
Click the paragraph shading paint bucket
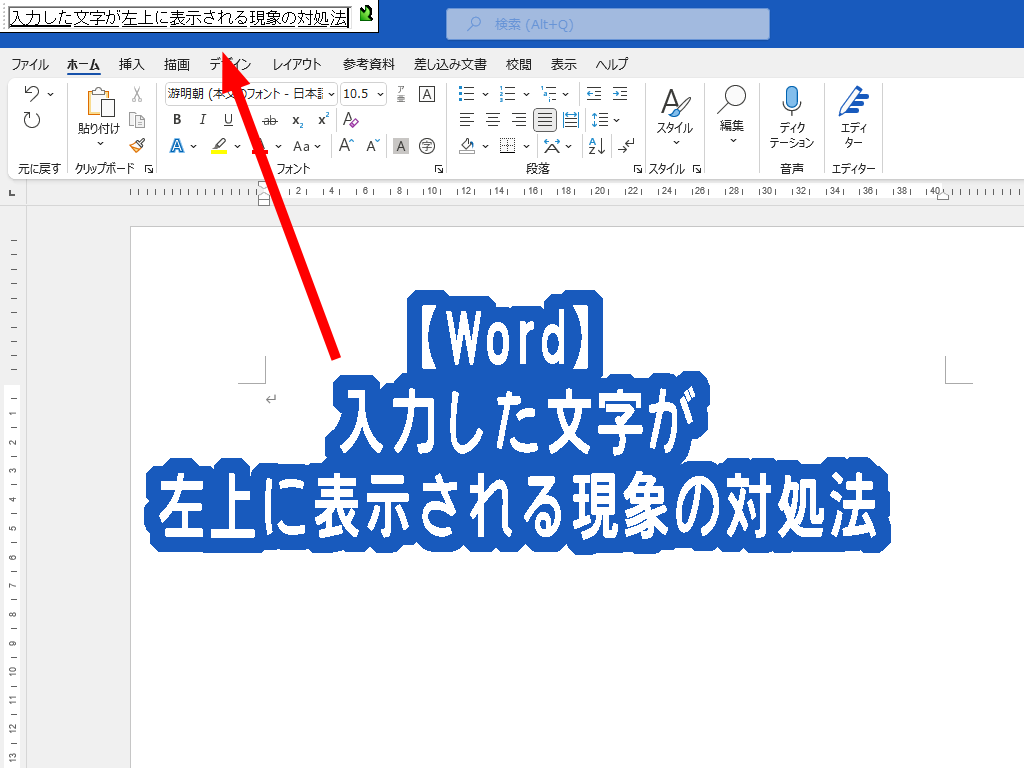pos(467,146)
